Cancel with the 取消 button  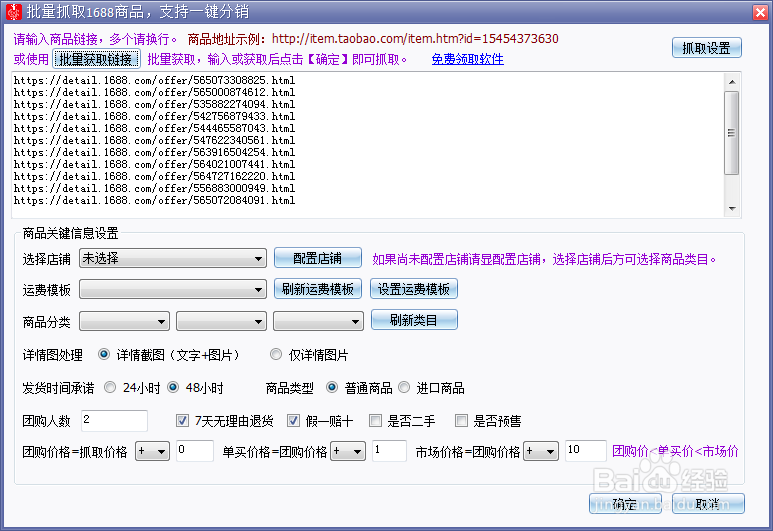pyautogui.click(x=708, y=504)
